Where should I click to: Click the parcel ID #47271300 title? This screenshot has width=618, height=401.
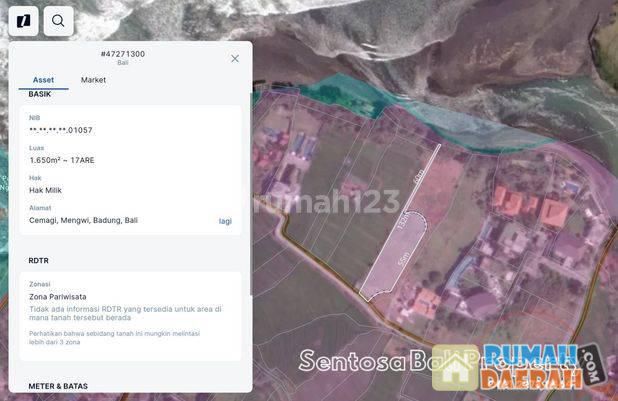(x=123, y=54)
